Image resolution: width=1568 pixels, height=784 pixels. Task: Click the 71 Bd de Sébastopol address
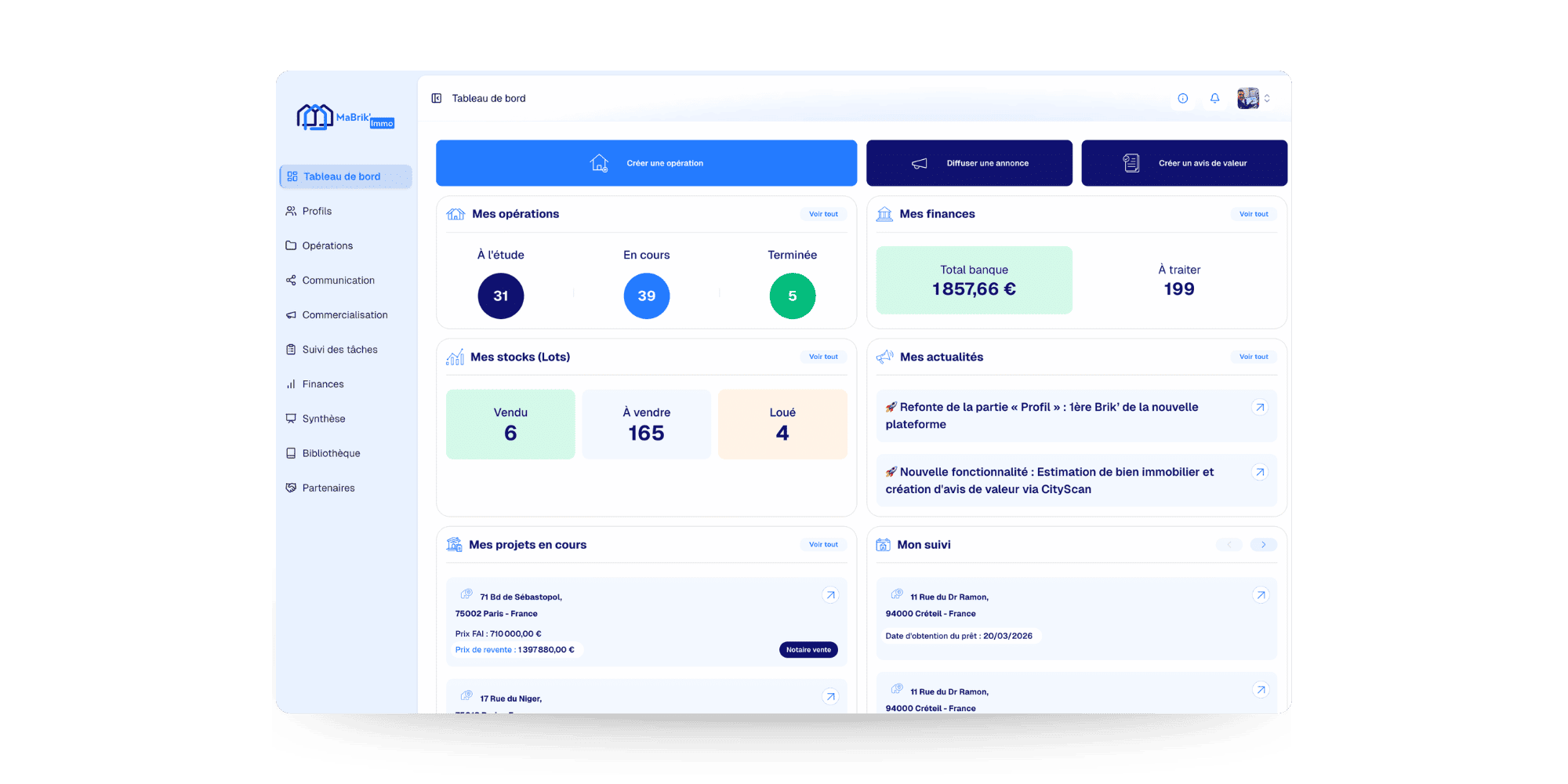coord(509,605)
